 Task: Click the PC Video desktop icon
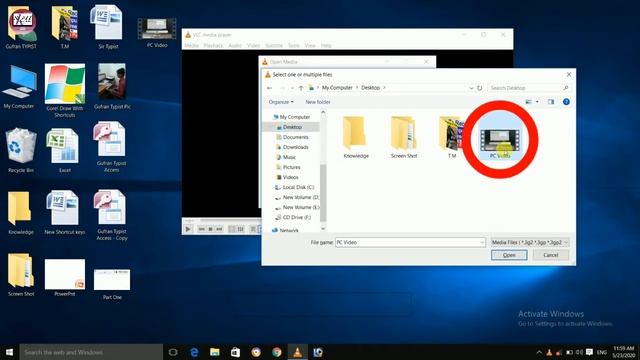click(157, 33)
